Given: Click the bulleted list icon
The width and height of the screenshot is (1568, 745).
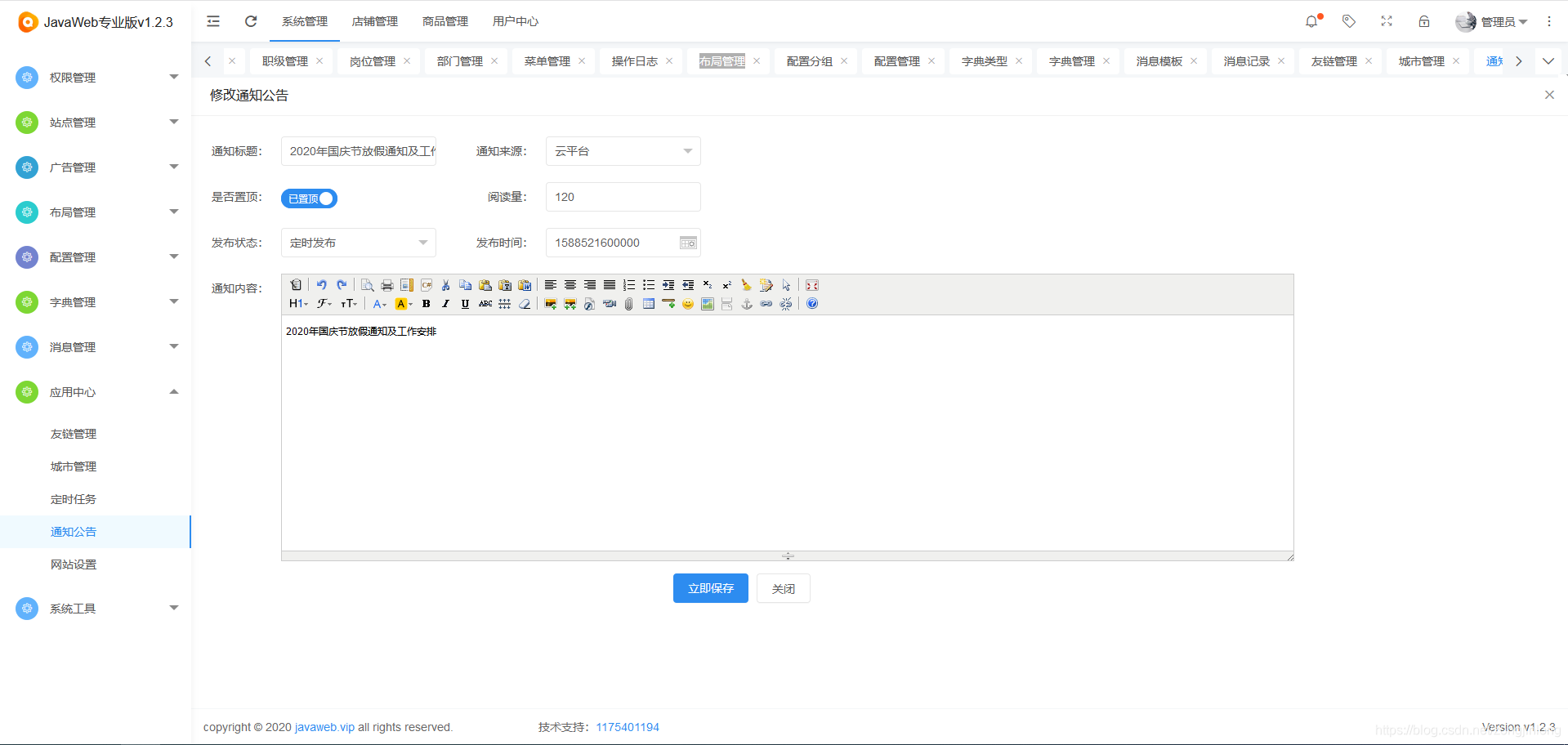Looking at the screenshot, I should point(649,285).
